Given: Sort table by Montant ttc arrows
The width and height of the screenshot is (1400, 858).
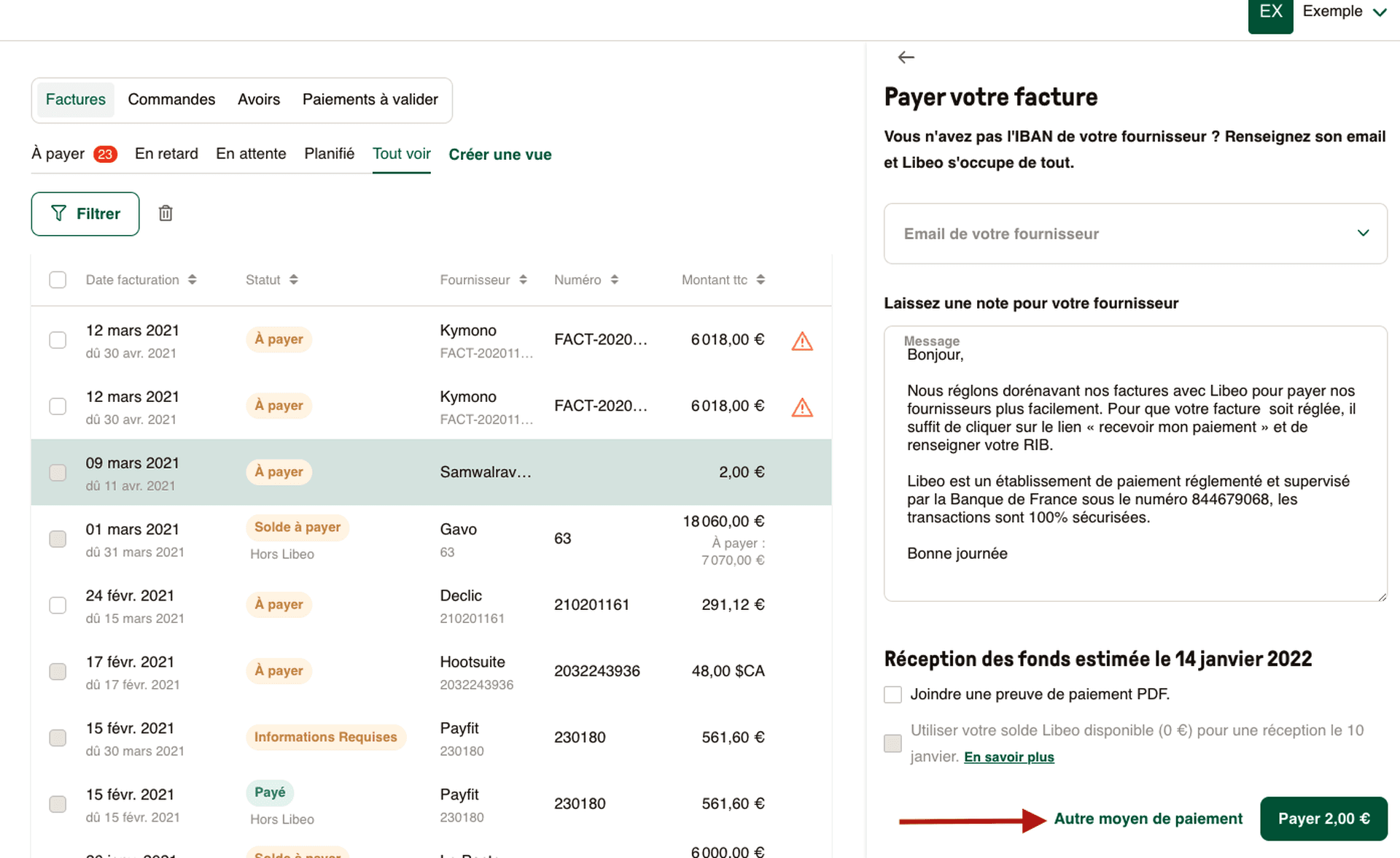Looking at the screenshot, I should click(760, 279).
